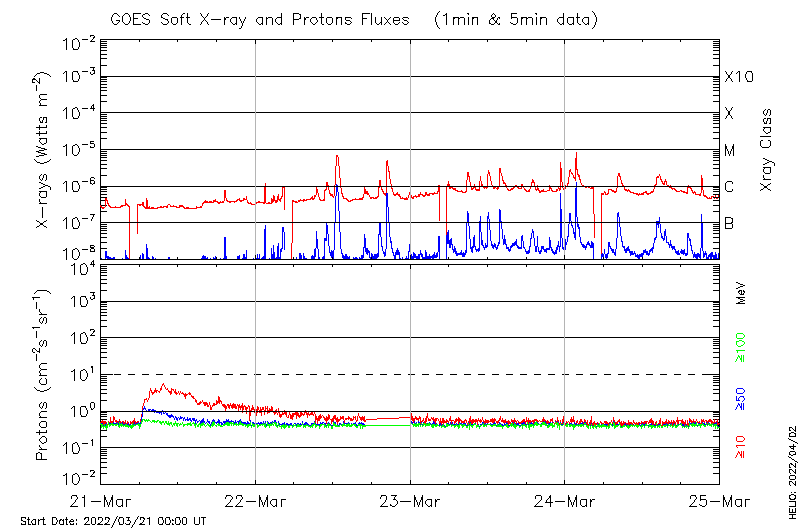This screenshot has height=530, width=800.
Task: Click the 23-Mar date label on the time axis
Action: (410, 501)
